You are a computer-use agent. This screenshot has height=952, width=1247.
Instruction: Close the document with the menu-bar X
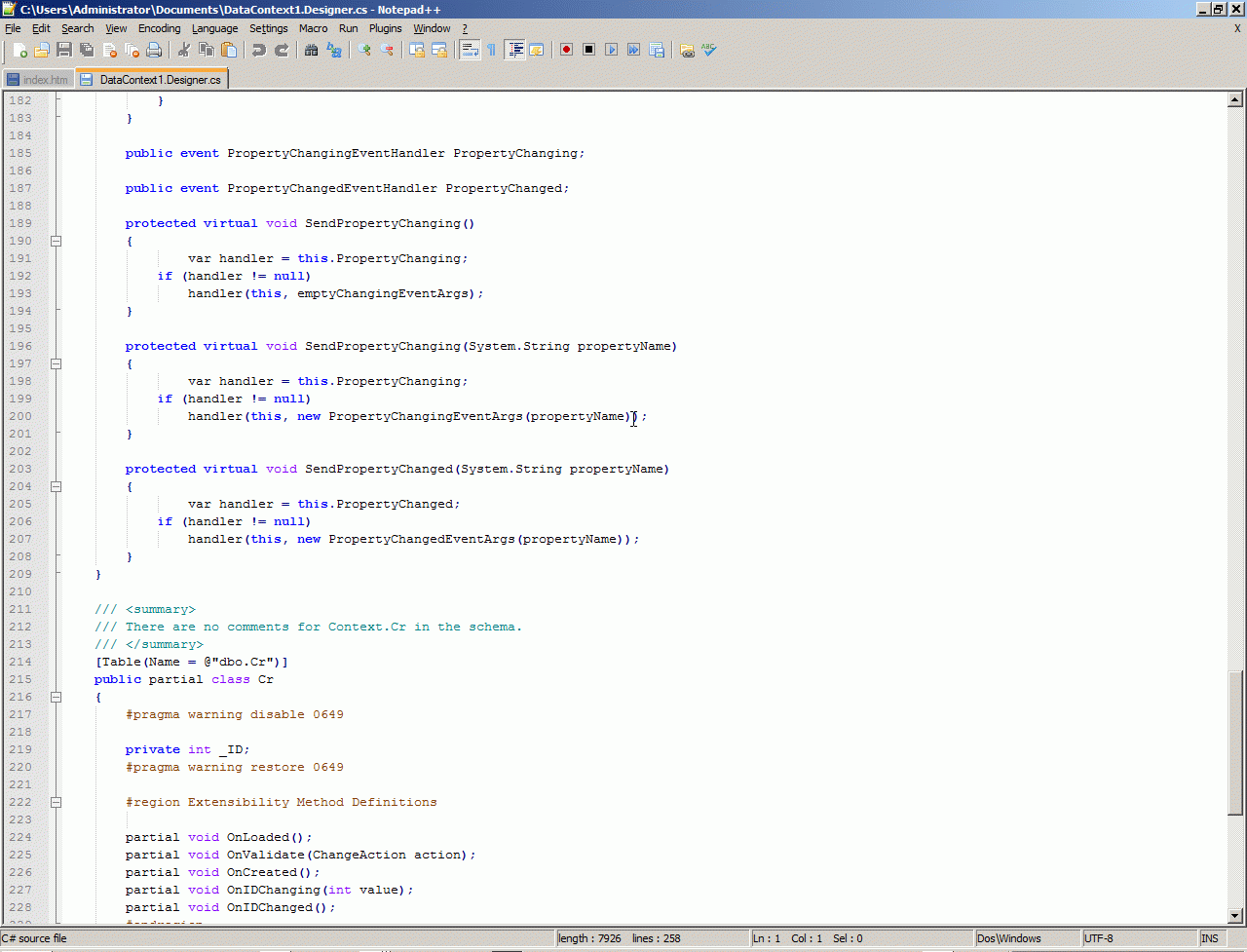point(1237,28)
